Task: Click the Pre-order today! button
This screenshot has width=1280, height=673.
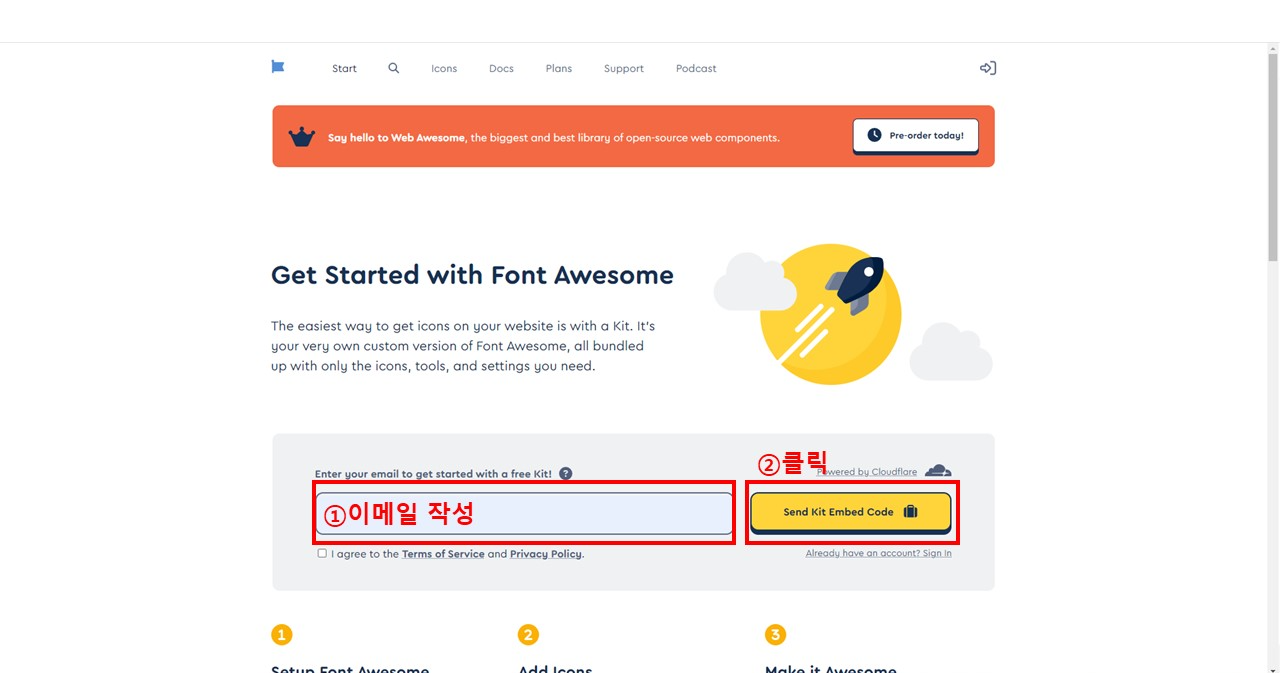Action: pos(916,135)
